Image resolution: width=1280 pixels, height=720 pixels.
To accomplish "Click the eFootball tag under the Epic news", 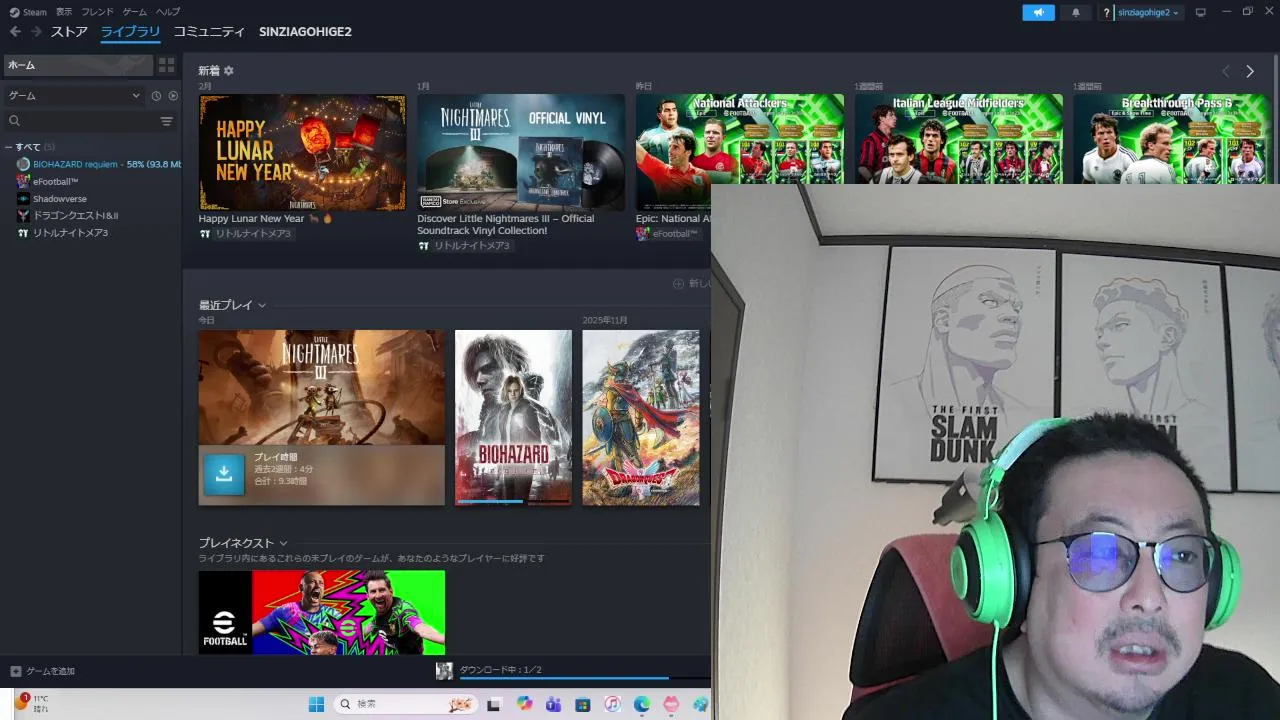I will 668,234.
